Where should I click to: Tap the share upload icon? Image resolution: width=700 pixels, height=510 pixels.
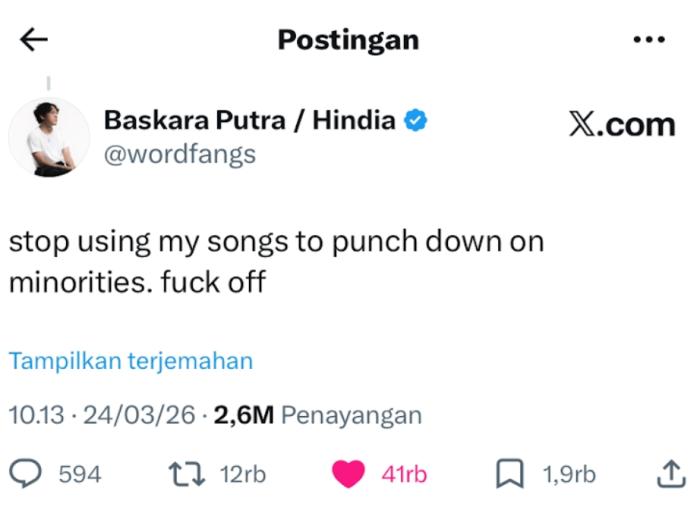(669, 474)
